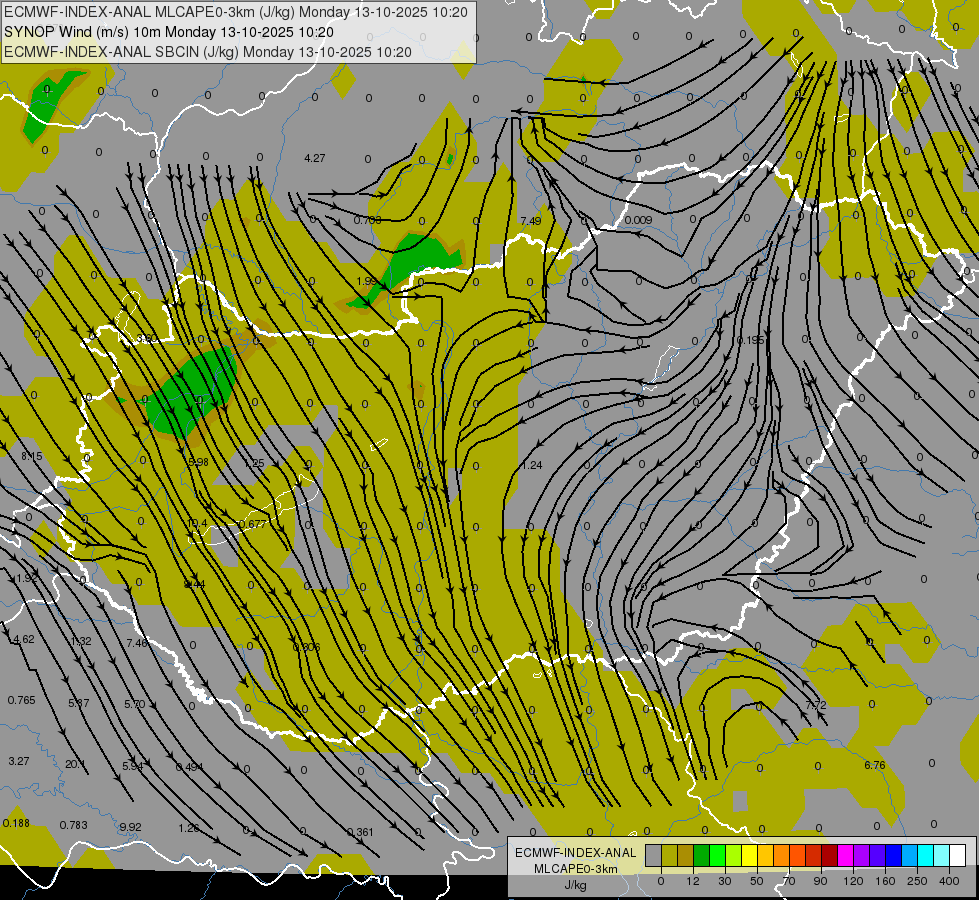Click the map value 0.703

pyautogui.click(x=368, y=220)
